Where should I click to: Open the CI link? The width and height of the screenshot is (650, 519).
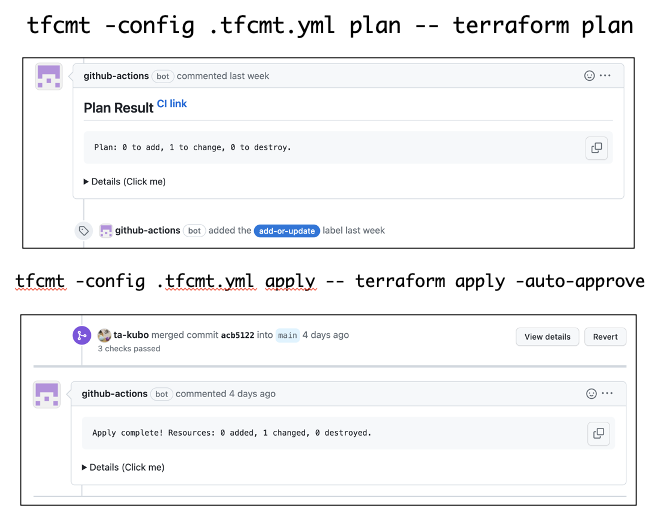[171, 104]
